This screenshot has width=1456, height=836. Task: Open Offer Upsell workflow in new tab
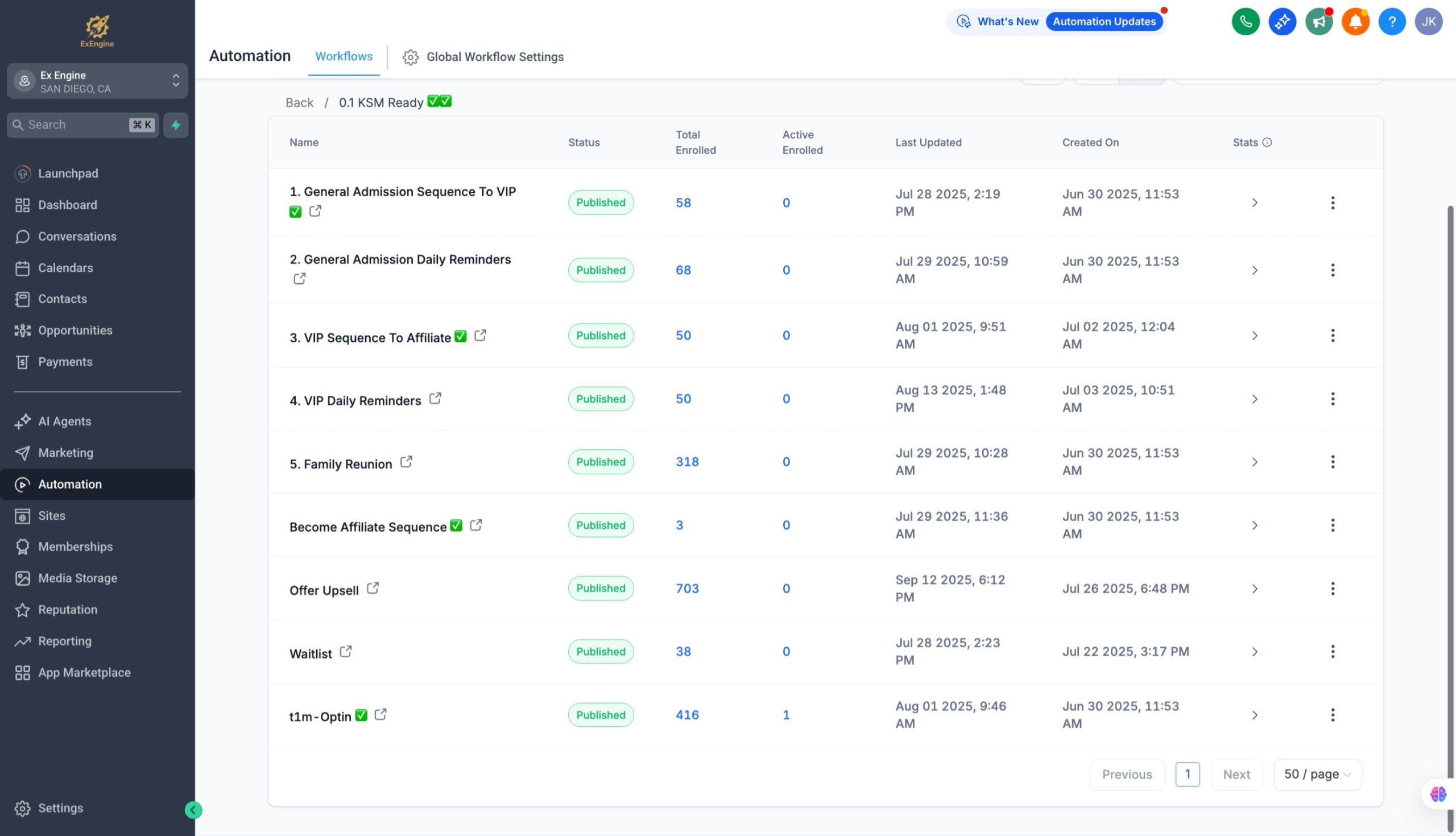coord(373,588)
